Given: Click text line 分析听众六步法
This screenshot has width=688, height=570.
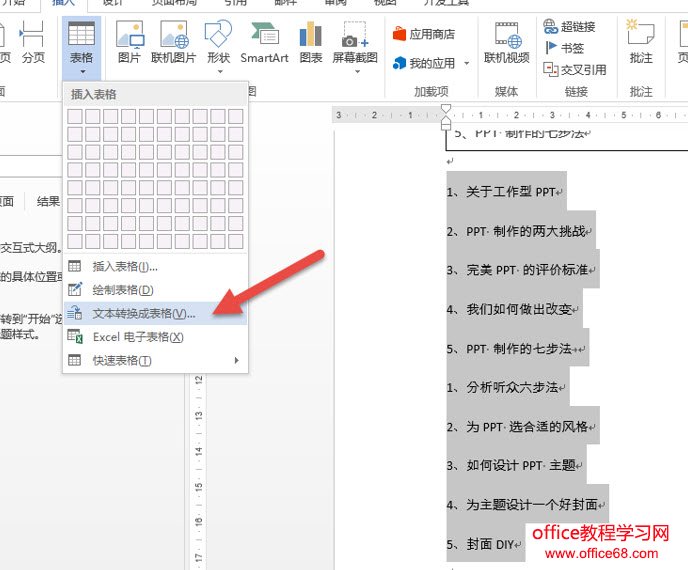Looking at the screenshot, I should 512,387.
